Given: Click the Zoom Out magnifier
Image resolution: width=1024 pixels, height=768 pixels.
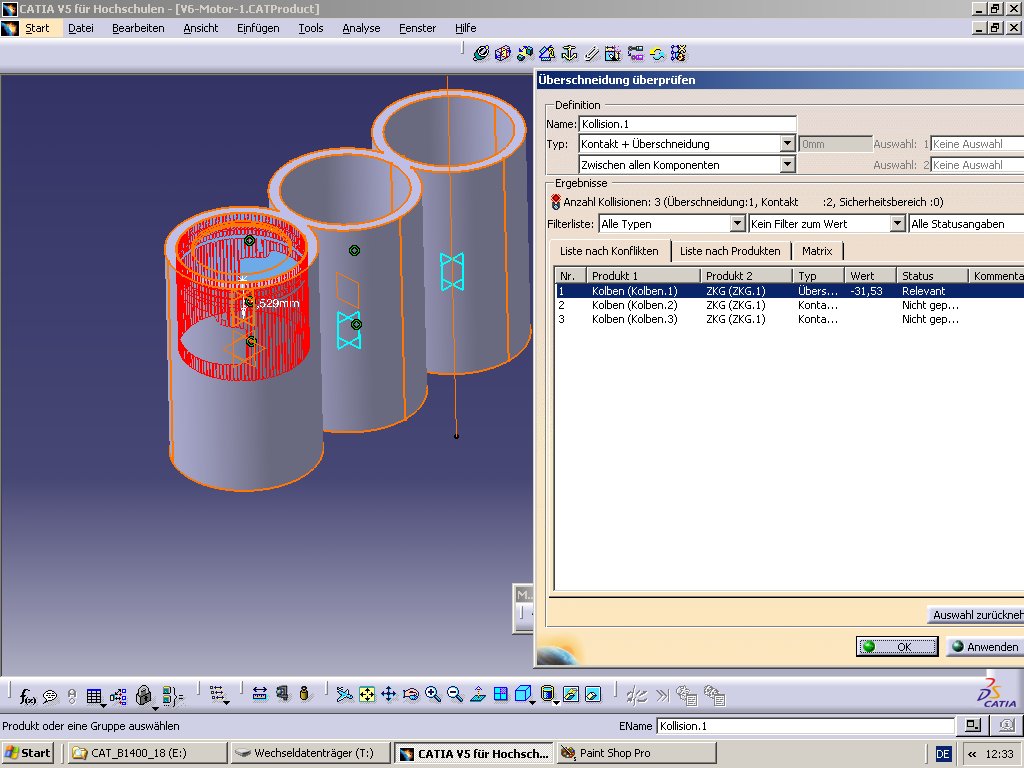Looking at the screenshot, I should click(x=455, y=694).
